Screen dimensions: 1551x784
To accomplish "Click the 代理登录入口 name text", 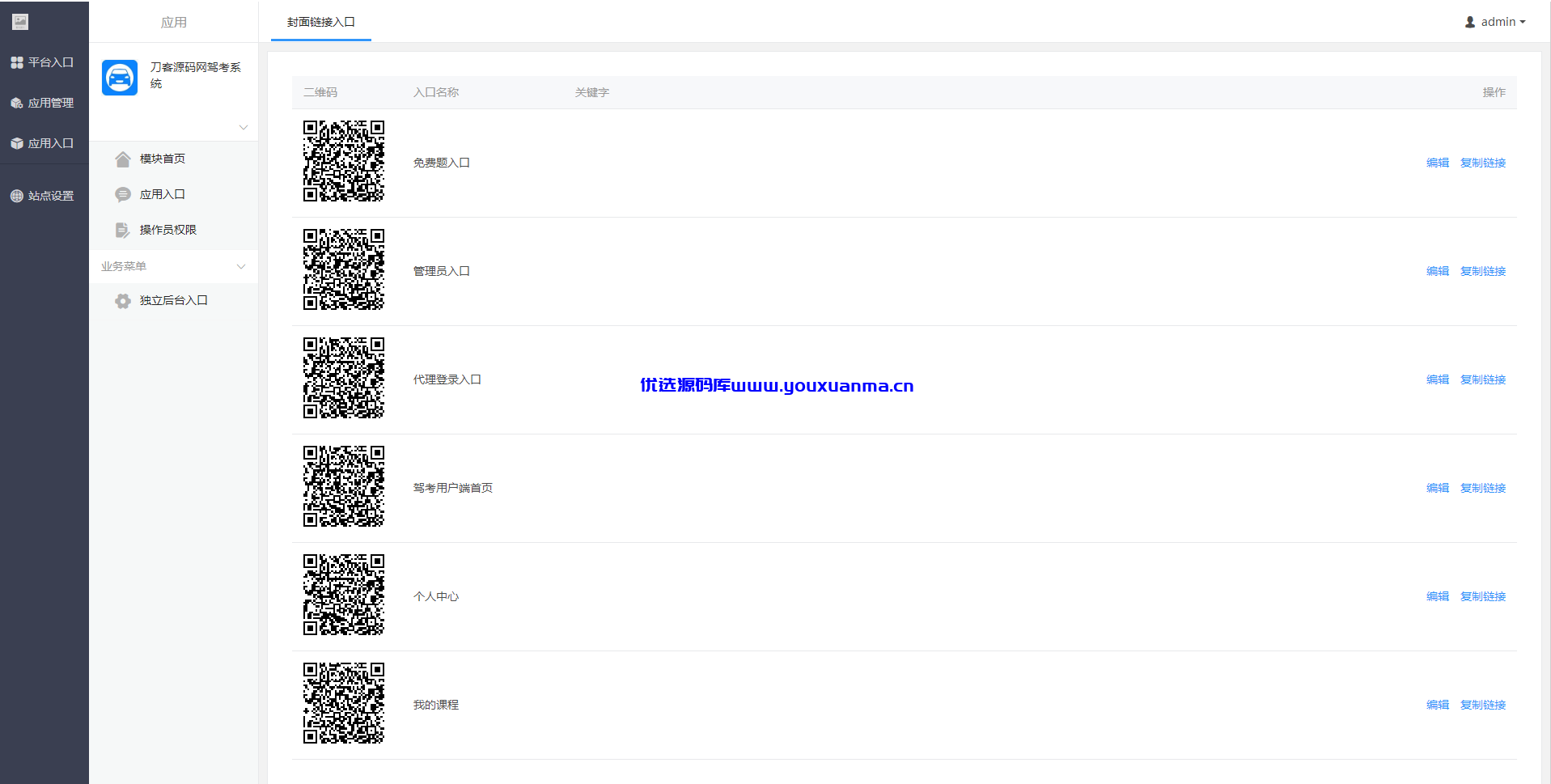I will [447, 379].
